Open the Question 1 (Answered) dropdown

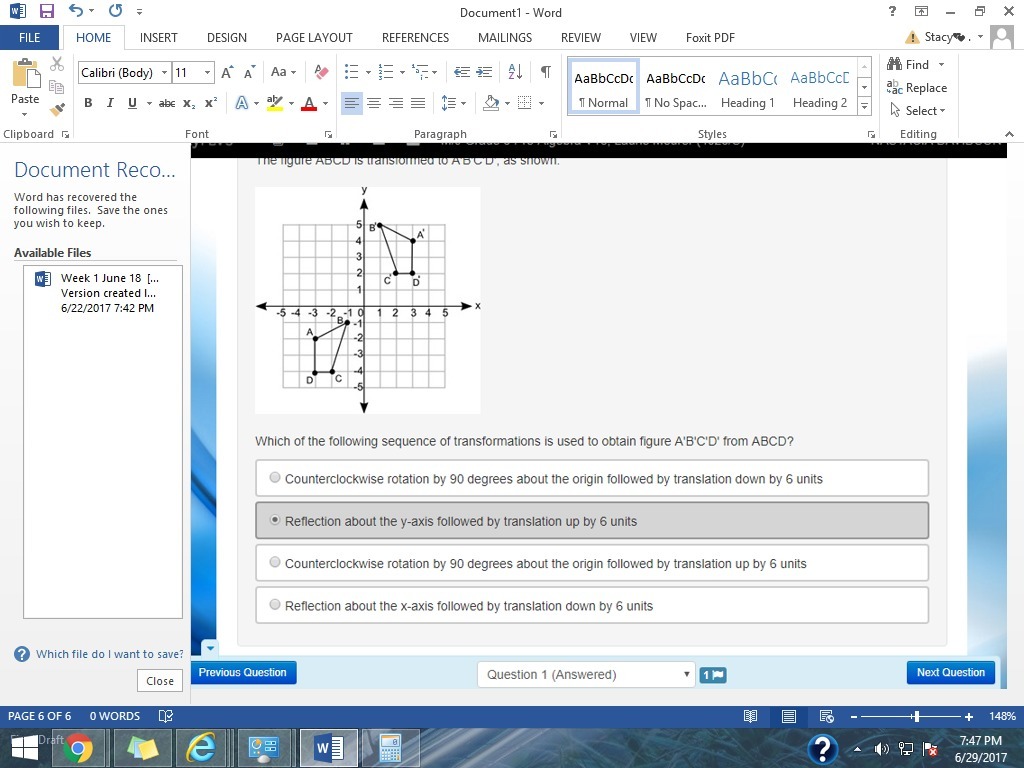[x=585, y=674]
